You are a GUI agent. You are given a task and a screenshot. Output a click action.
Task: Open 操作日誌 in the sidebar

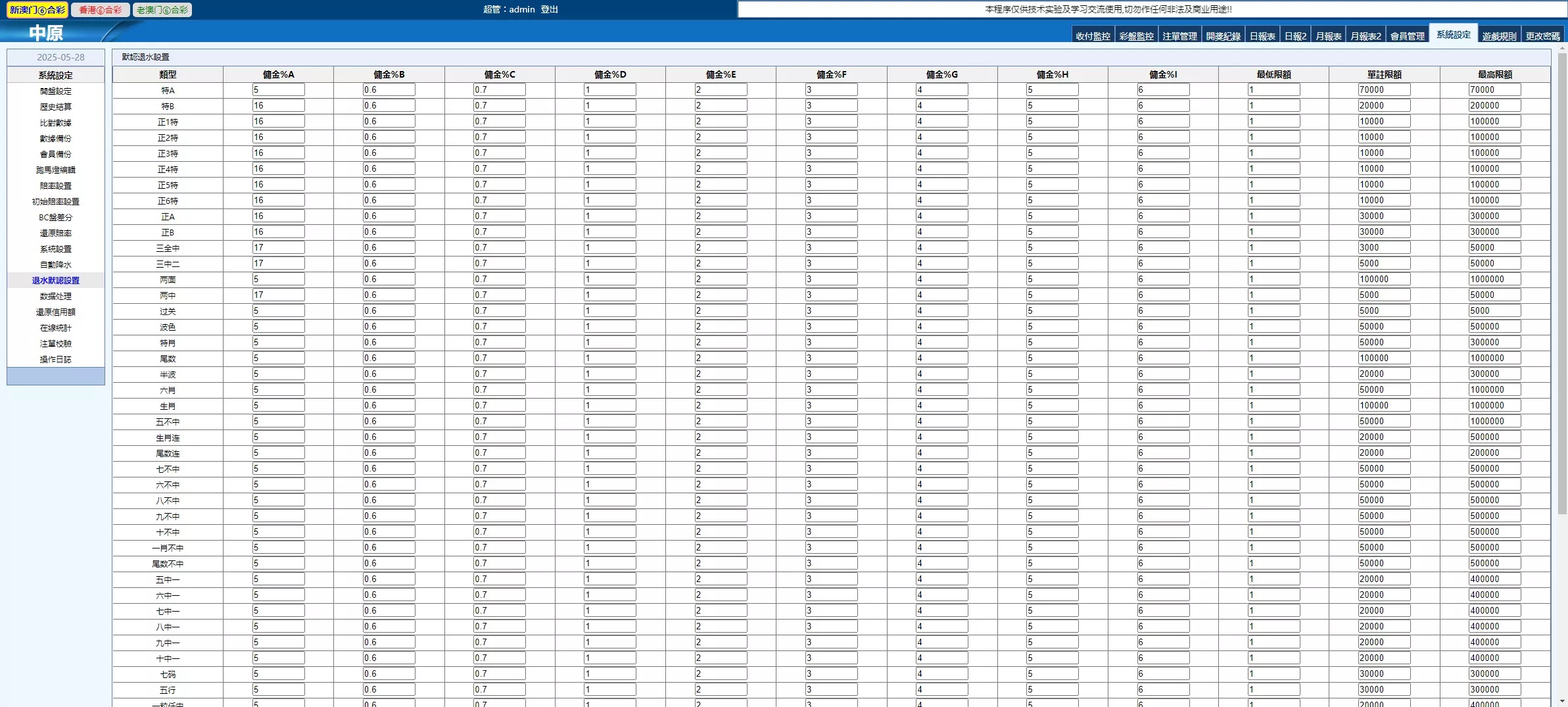pyautogui.click(x=56, y=360)
